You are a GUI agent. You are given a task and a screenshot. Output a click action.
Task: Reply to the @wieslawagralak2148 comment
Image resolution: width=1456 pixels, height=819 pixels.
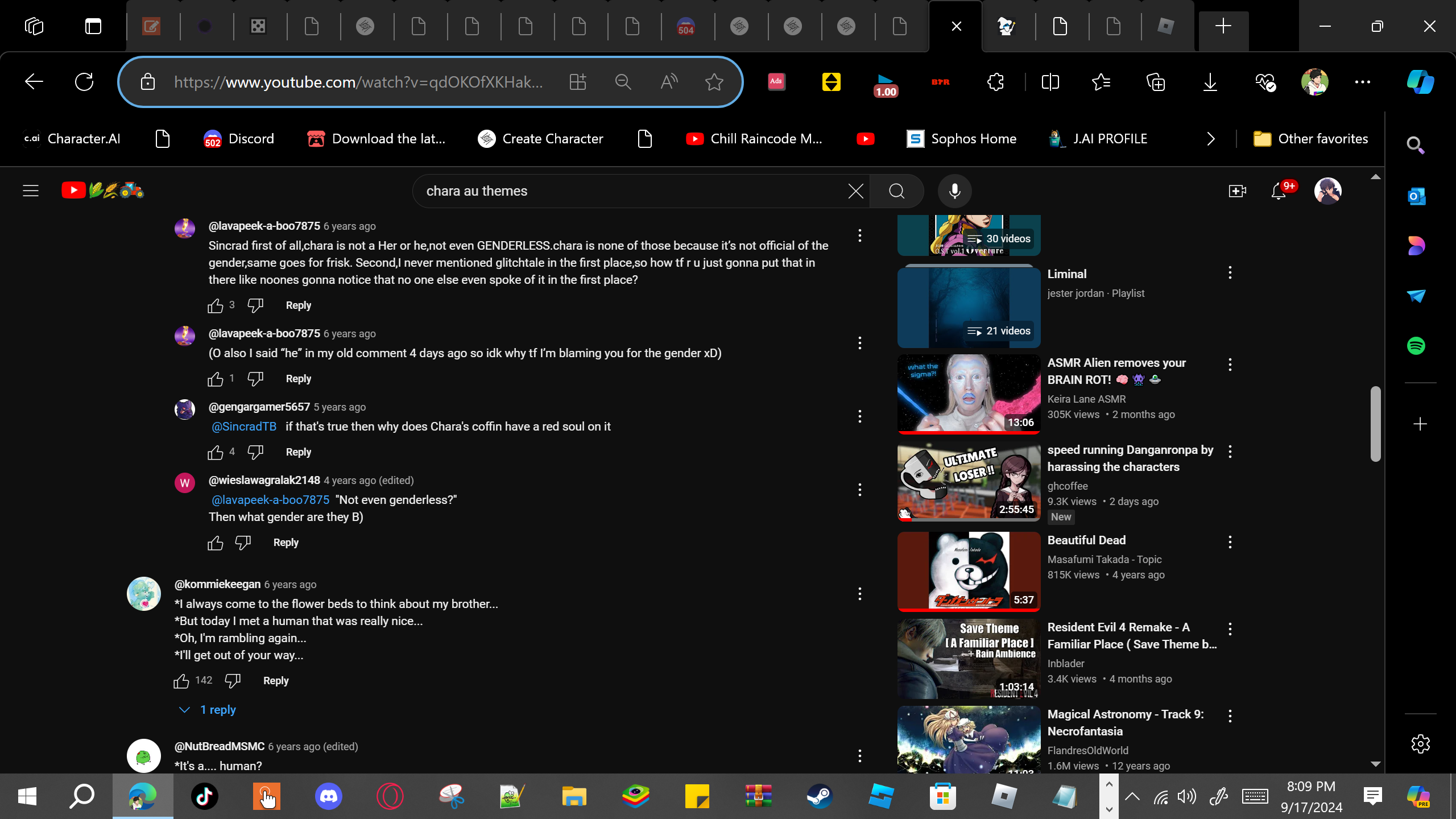(x=286, y=543)
